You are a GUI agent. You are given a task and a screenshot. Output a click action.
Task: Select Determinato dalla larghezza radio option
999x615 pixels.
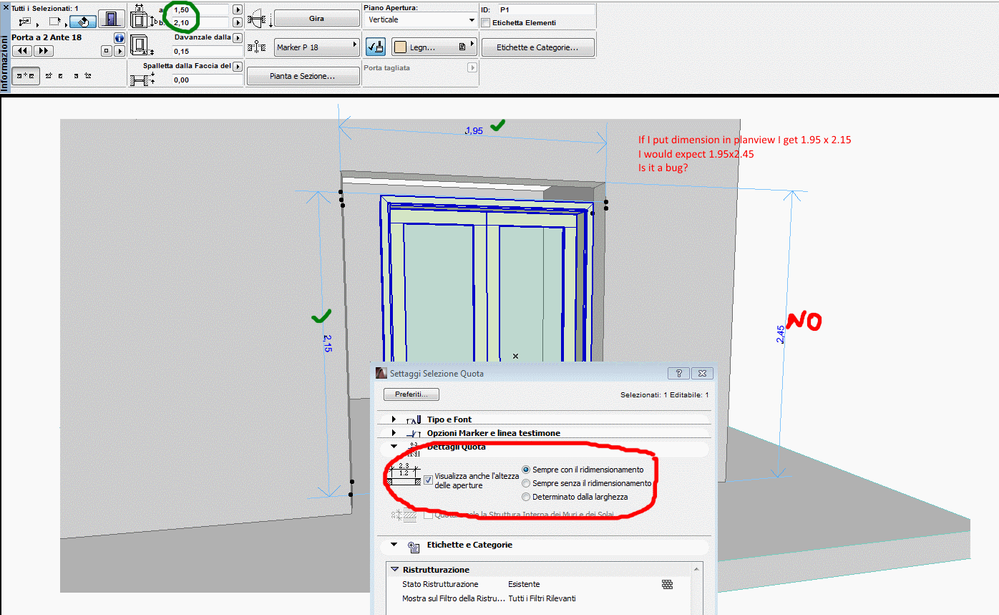click(526, 497)
